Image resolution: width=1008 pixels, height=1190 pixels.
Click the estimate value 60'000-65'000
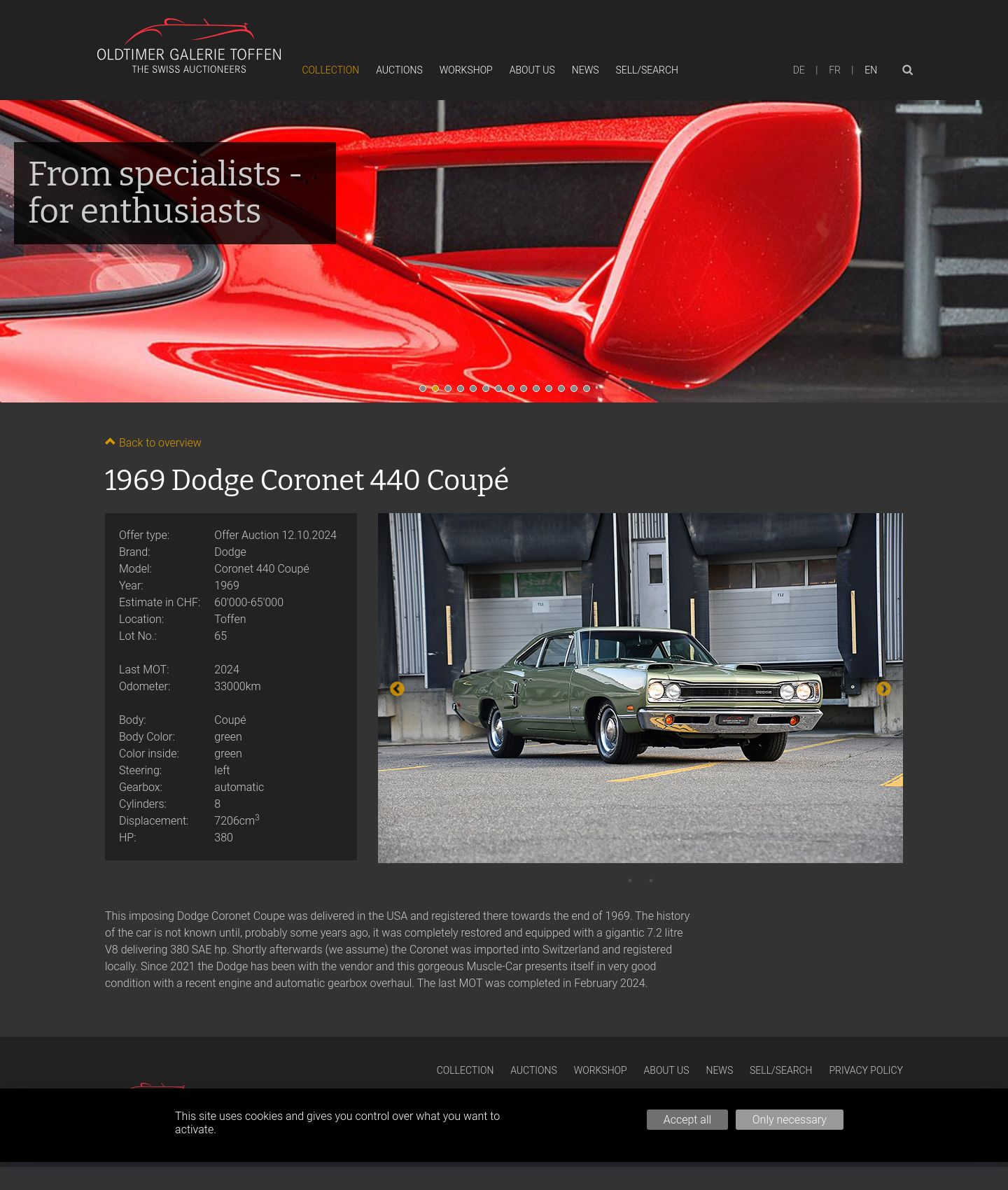pos(248,602)
